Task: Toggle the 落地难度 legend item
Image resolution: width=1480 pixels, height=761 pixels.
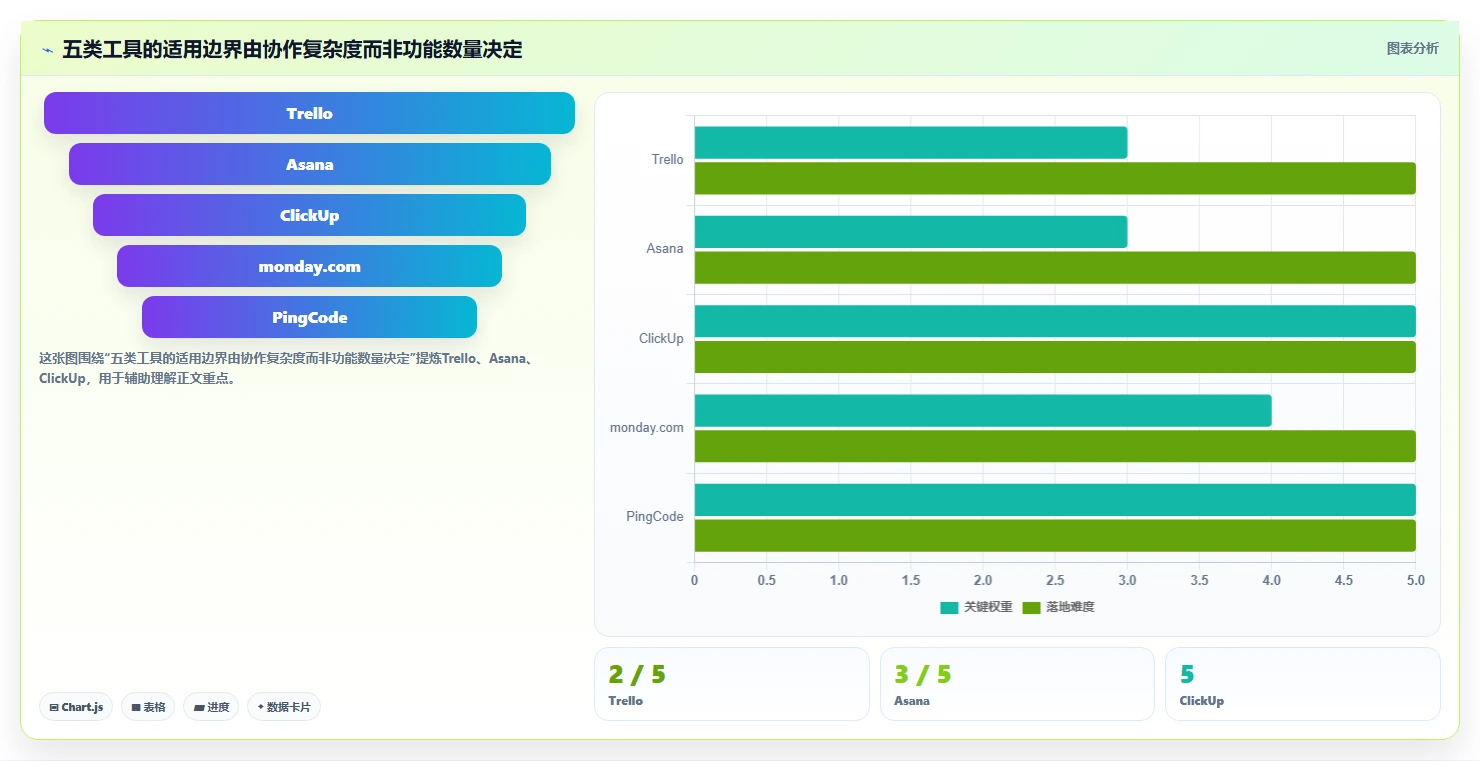Action: [1058, 607]
